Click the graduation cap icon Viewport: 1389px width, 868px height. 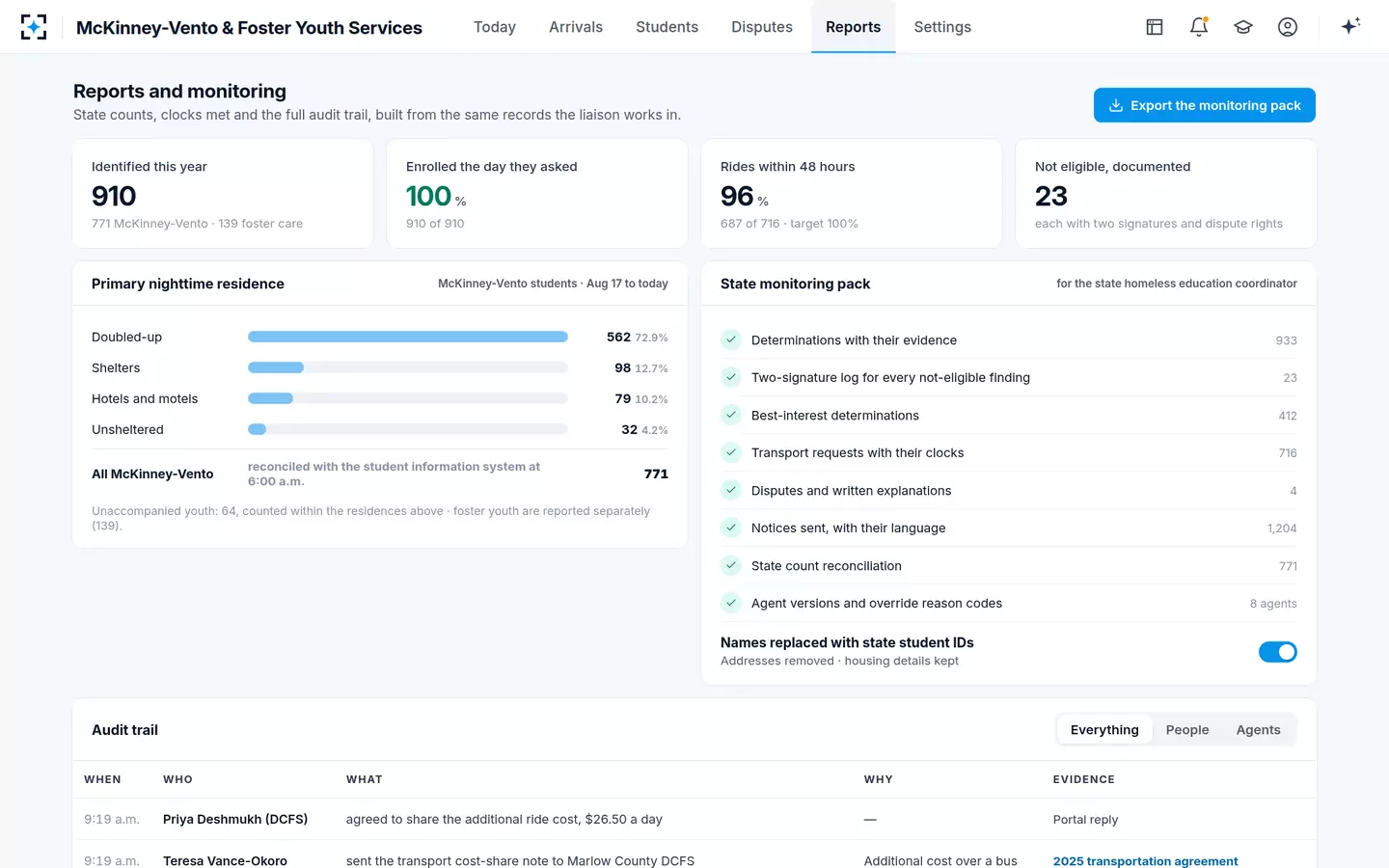tap(1243, 27)
